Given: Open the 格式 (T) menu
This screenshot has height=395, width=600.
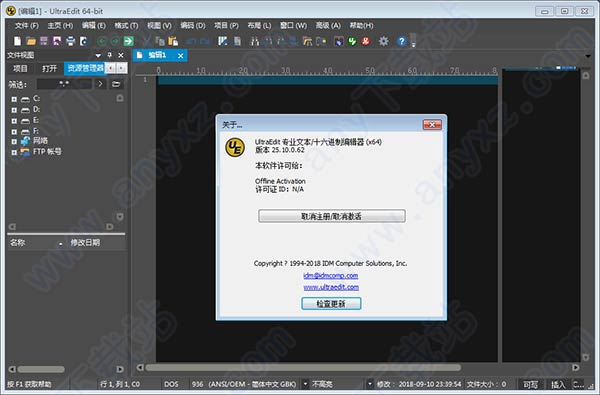Looking at the screenshot, I should (x=126, y=25).
